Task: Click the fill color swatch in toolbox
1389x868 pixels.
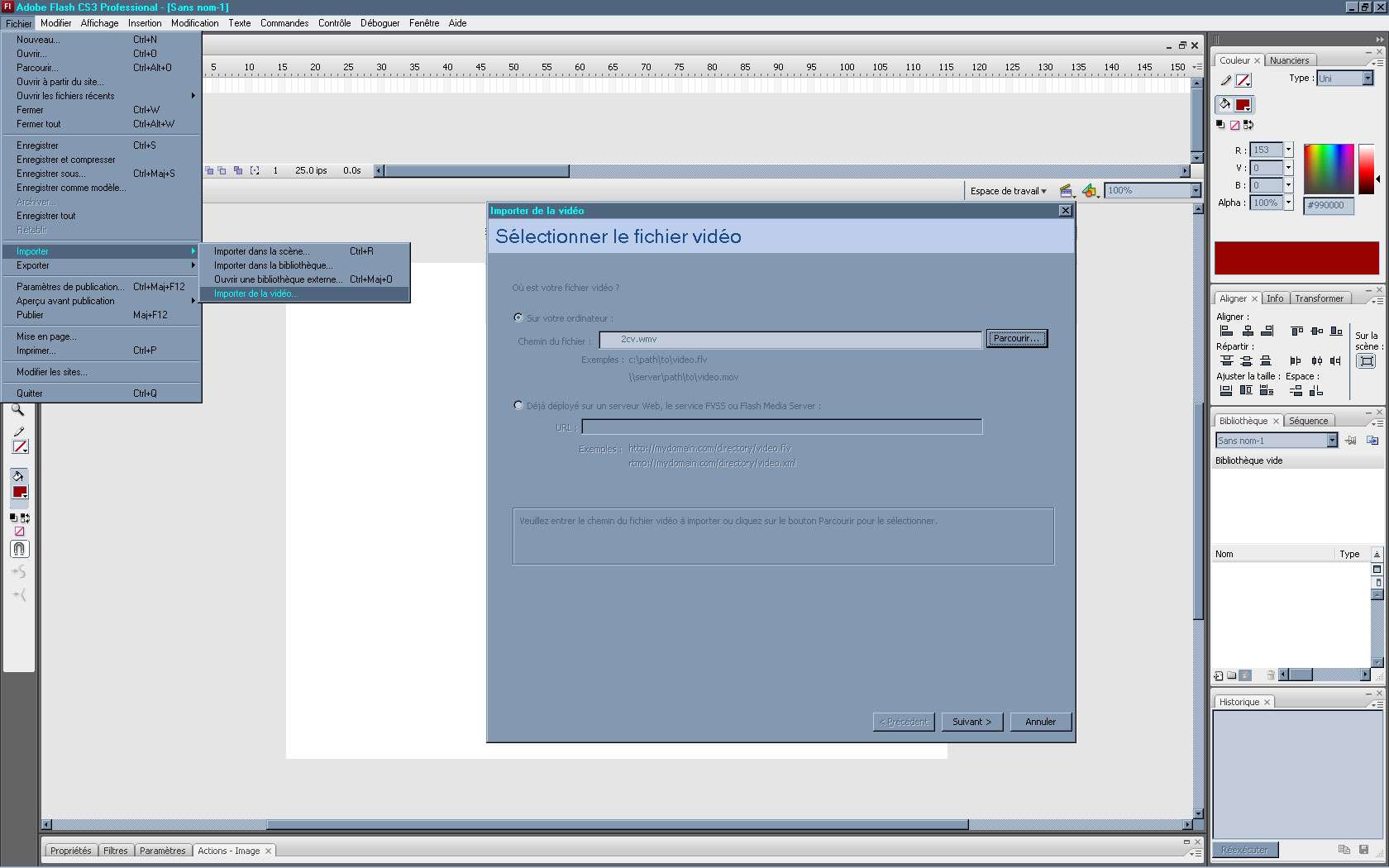Action: pos(20,493)
